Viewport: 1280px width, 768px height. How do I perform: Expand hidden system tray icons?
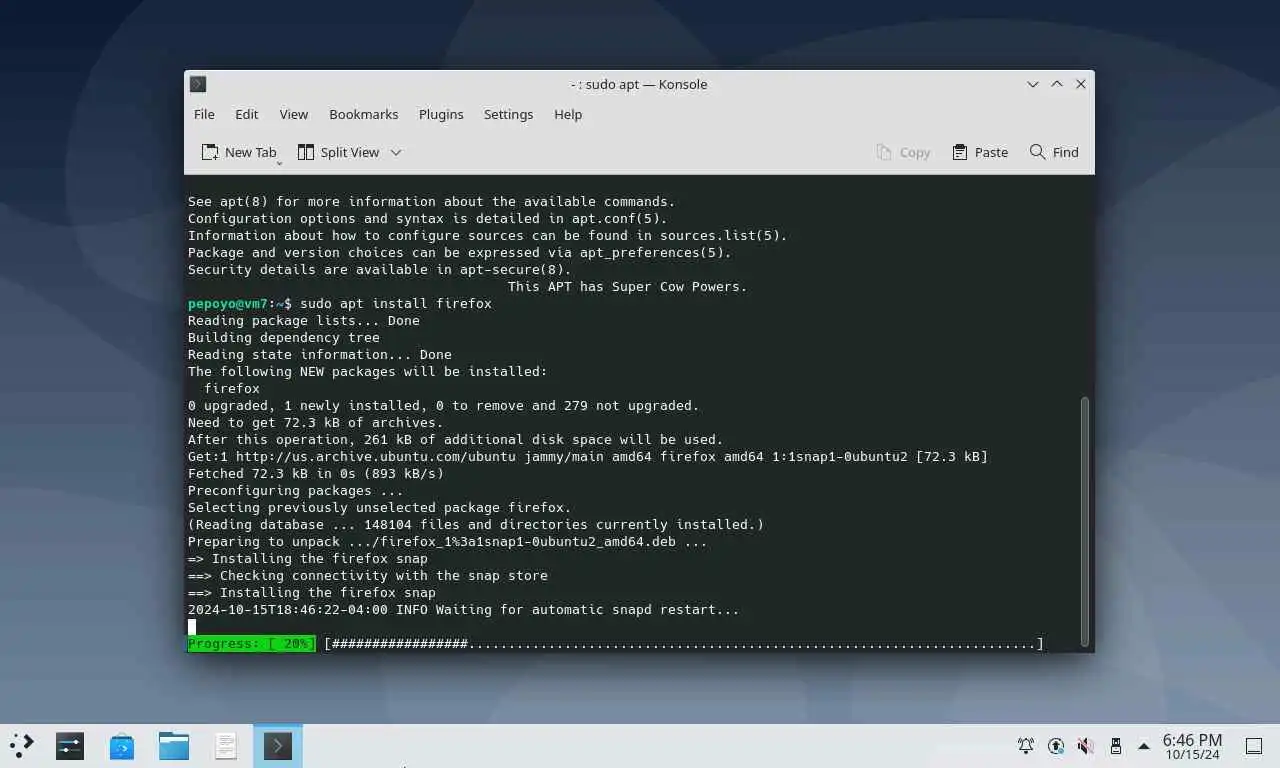coord(1144,746)
